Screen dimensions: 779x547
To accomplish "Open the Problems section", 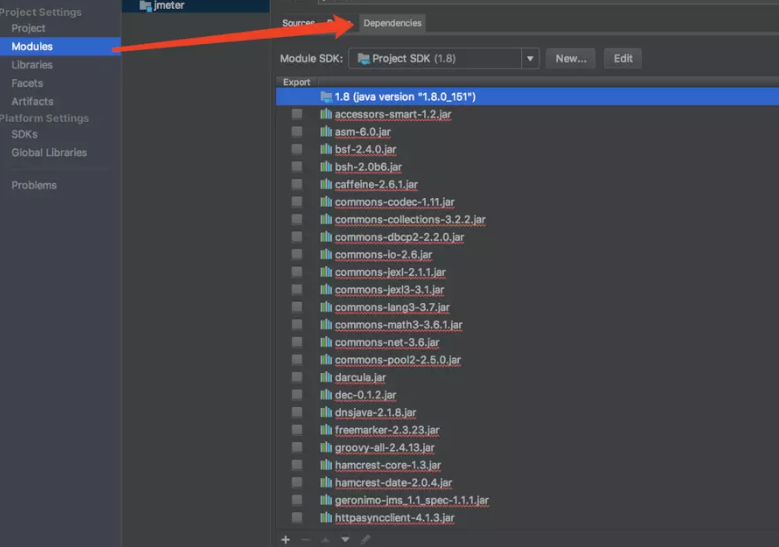I will [34, 185].
